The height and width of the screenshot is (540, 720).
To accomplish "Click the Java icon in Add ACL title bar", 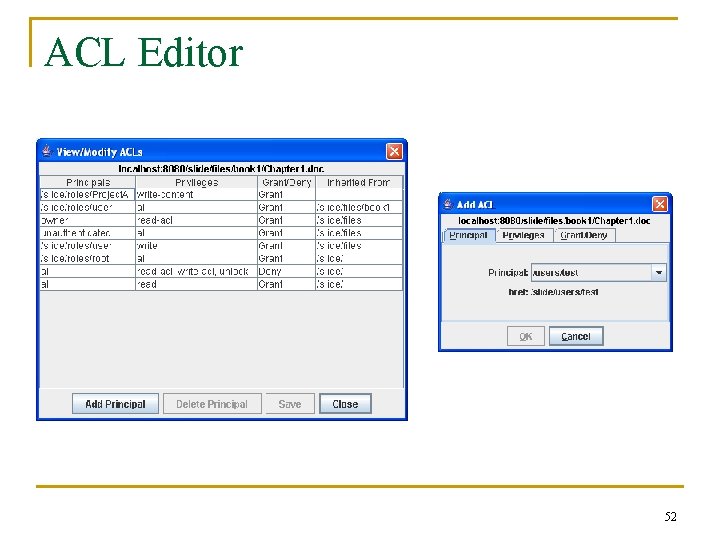I will (448, 204).
